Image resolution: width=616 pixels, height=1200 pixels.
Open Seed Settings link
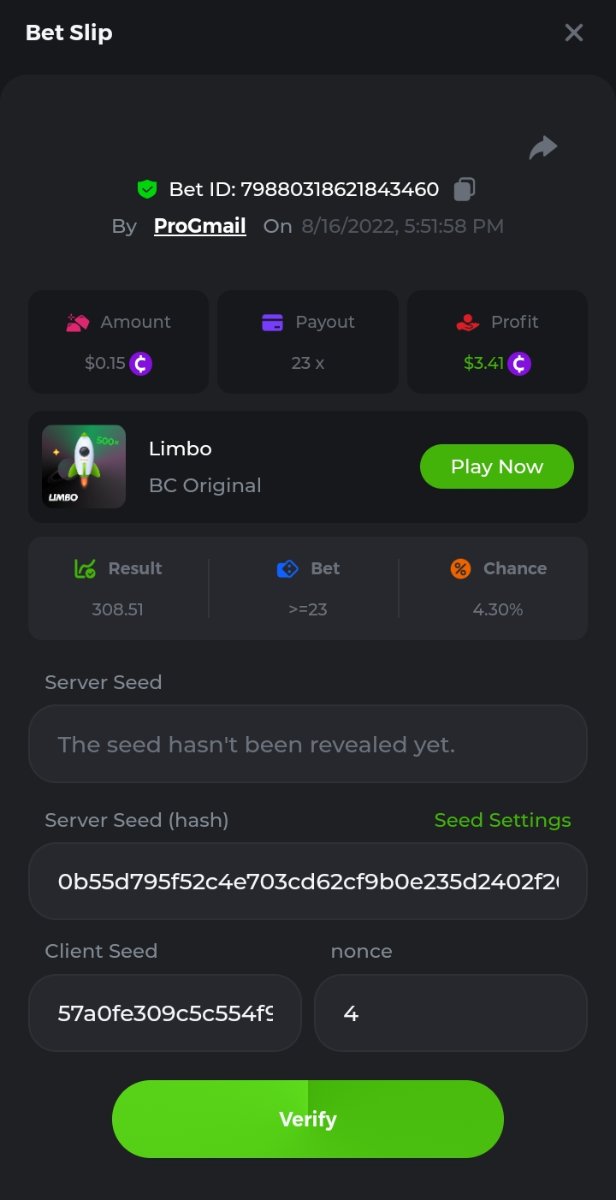point(502,820)
